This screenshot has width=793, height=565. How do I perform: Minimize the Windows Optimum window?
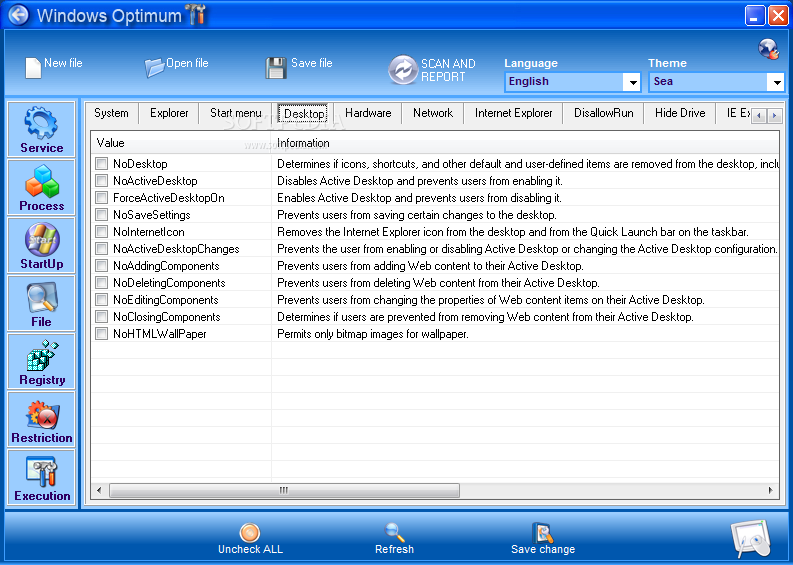click(755, 16)
